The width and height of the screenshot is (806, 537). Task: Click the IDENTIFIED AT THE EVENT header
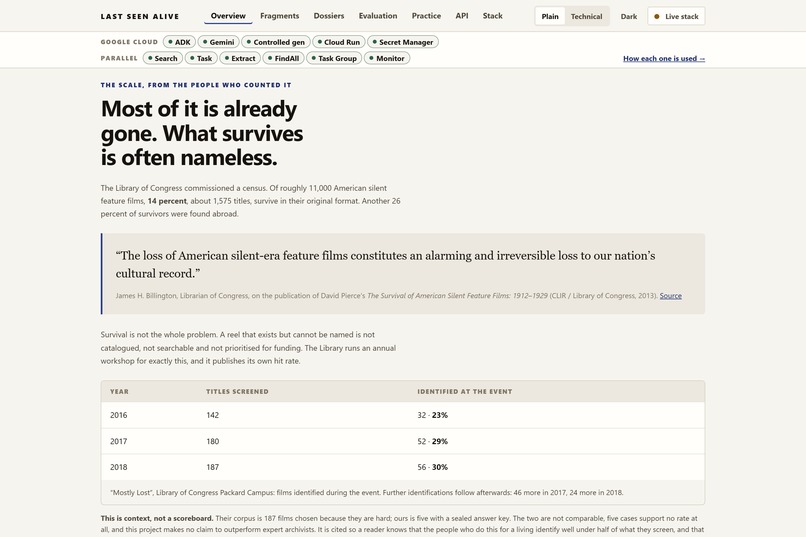pyautogui.click(x=465, y=392)
